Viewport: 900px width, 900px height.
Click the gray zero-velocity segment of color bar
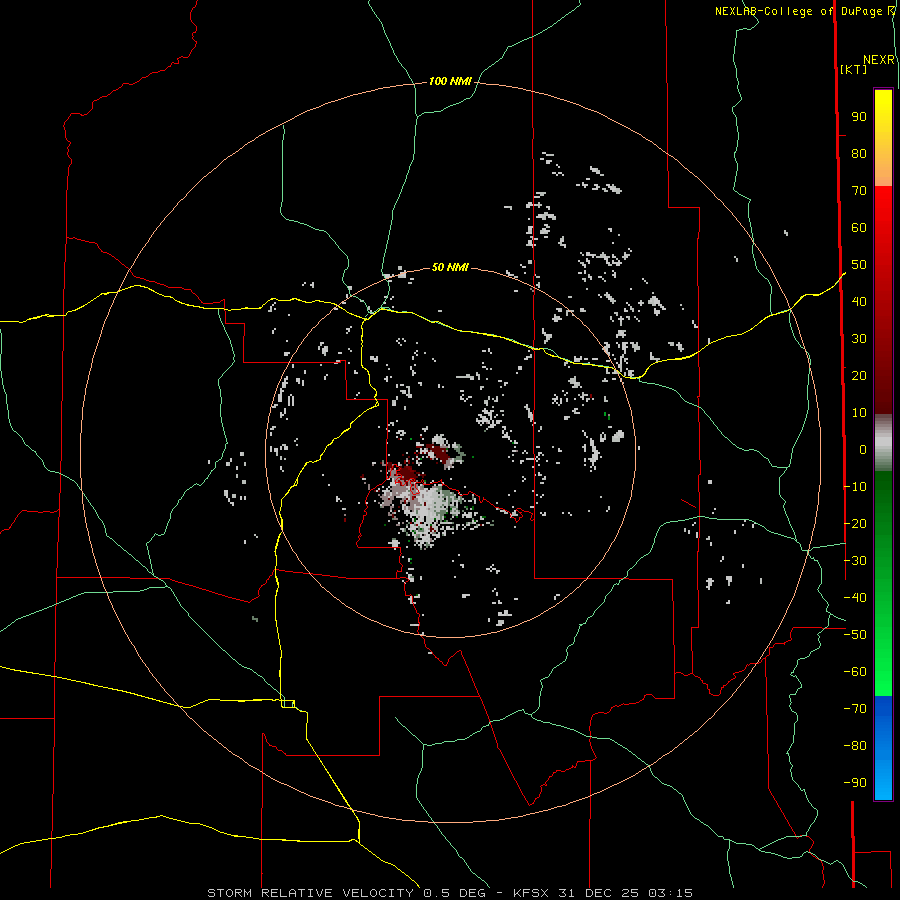pyautogui.click(x=883, y=443)
